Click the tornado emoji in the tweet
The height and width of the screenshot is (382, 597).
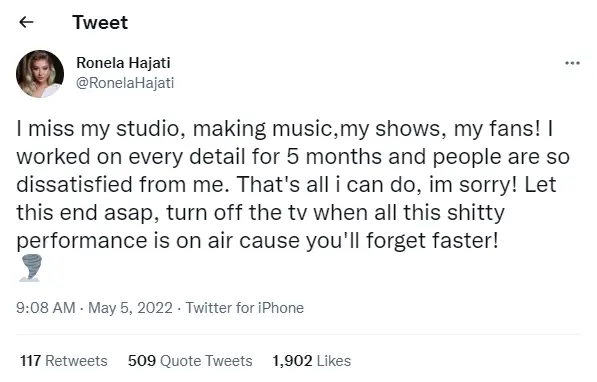tap(30, 268)
